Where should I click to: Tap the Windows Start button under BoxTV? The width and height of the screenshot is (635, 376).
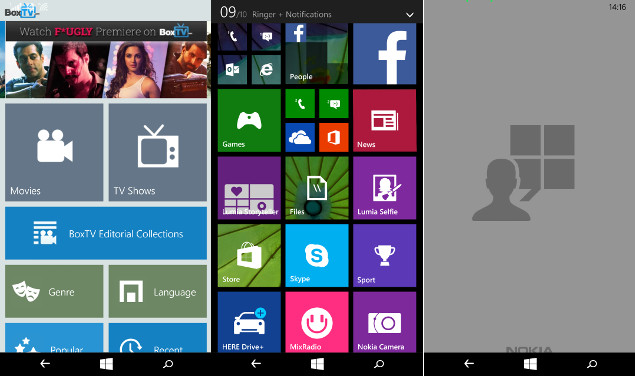106,364
